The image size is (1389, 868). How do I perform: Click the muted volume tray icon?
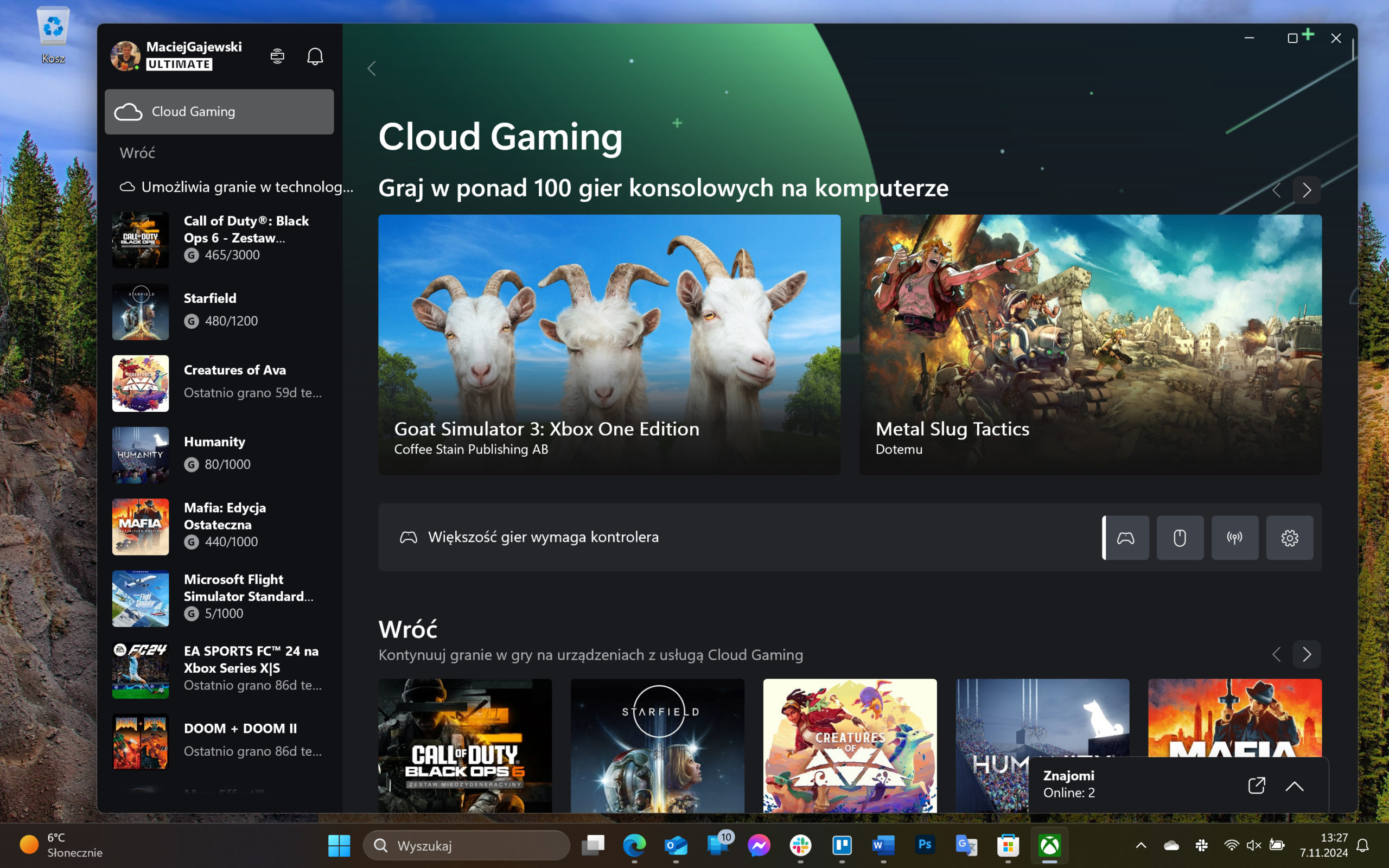(x=1253, y=845)
